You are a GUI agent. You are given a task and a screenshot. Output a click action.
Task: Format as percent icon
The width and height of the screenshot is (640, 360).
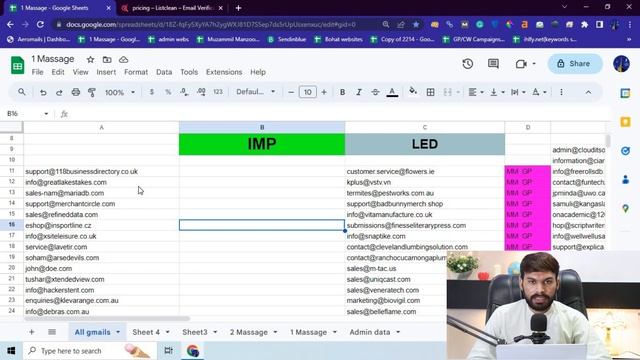click(x=168, y=92)
